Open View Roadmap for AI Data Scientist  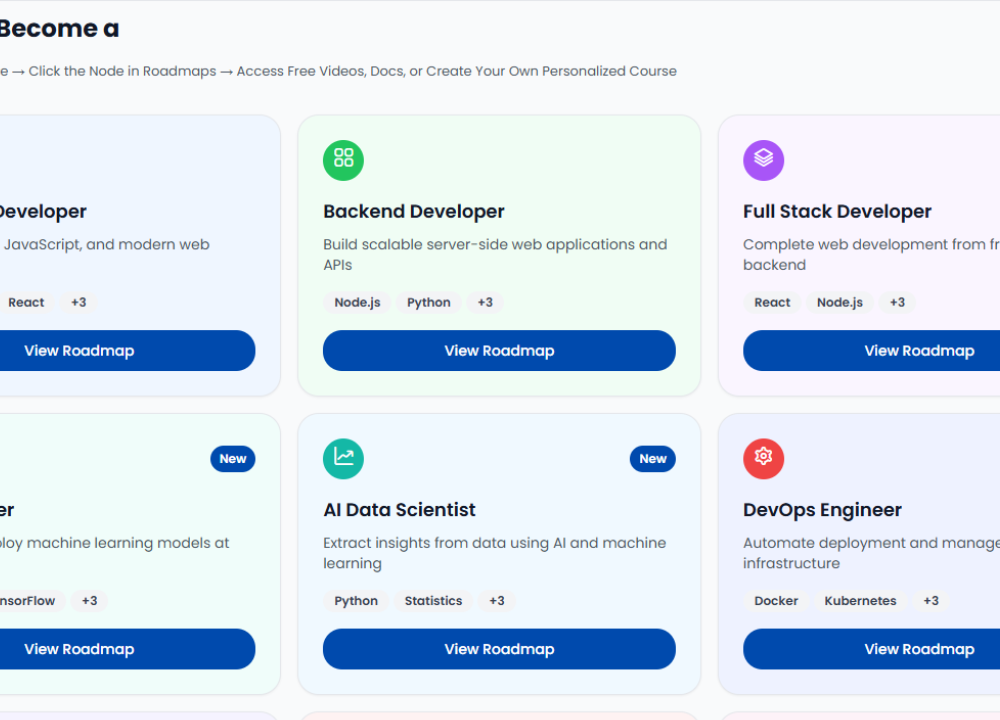(x=499, y=649)
